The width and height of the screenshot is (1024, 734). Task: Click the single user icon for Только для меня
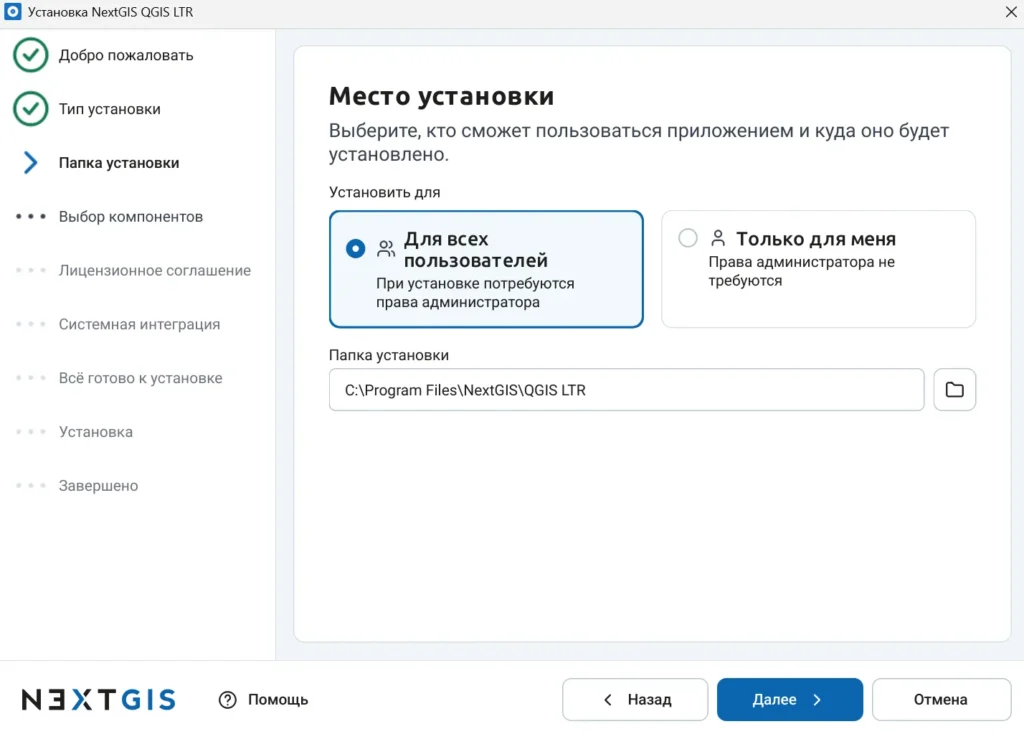pyautogui.click(x=718, y=238)
